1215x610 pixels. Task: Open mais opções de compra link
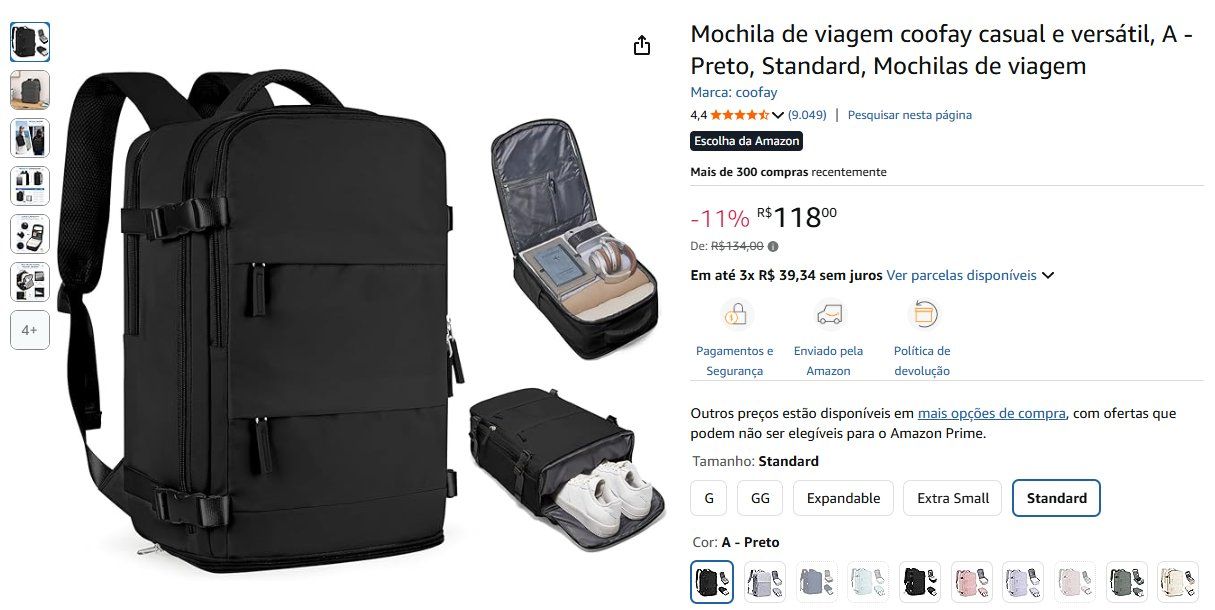[x=992, y=413]
